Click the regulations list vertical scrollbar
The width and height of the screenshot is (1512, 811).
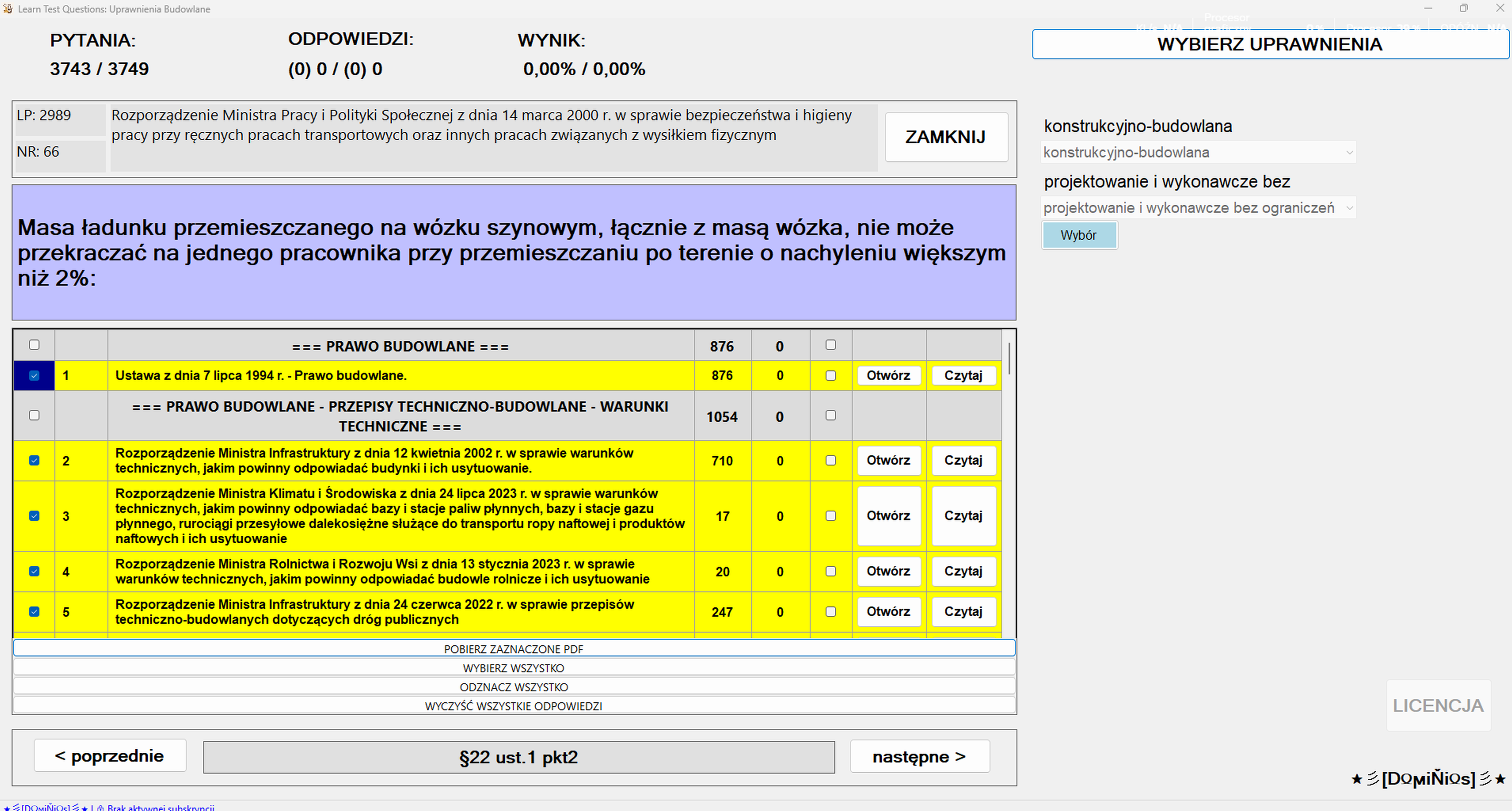[x=1009, y=359]
